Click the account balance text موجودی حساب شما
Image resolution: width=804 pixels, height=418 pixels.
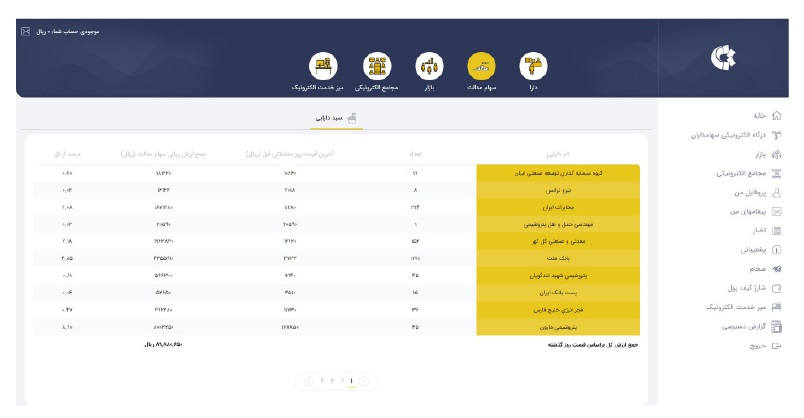click(x=68, y=32)
